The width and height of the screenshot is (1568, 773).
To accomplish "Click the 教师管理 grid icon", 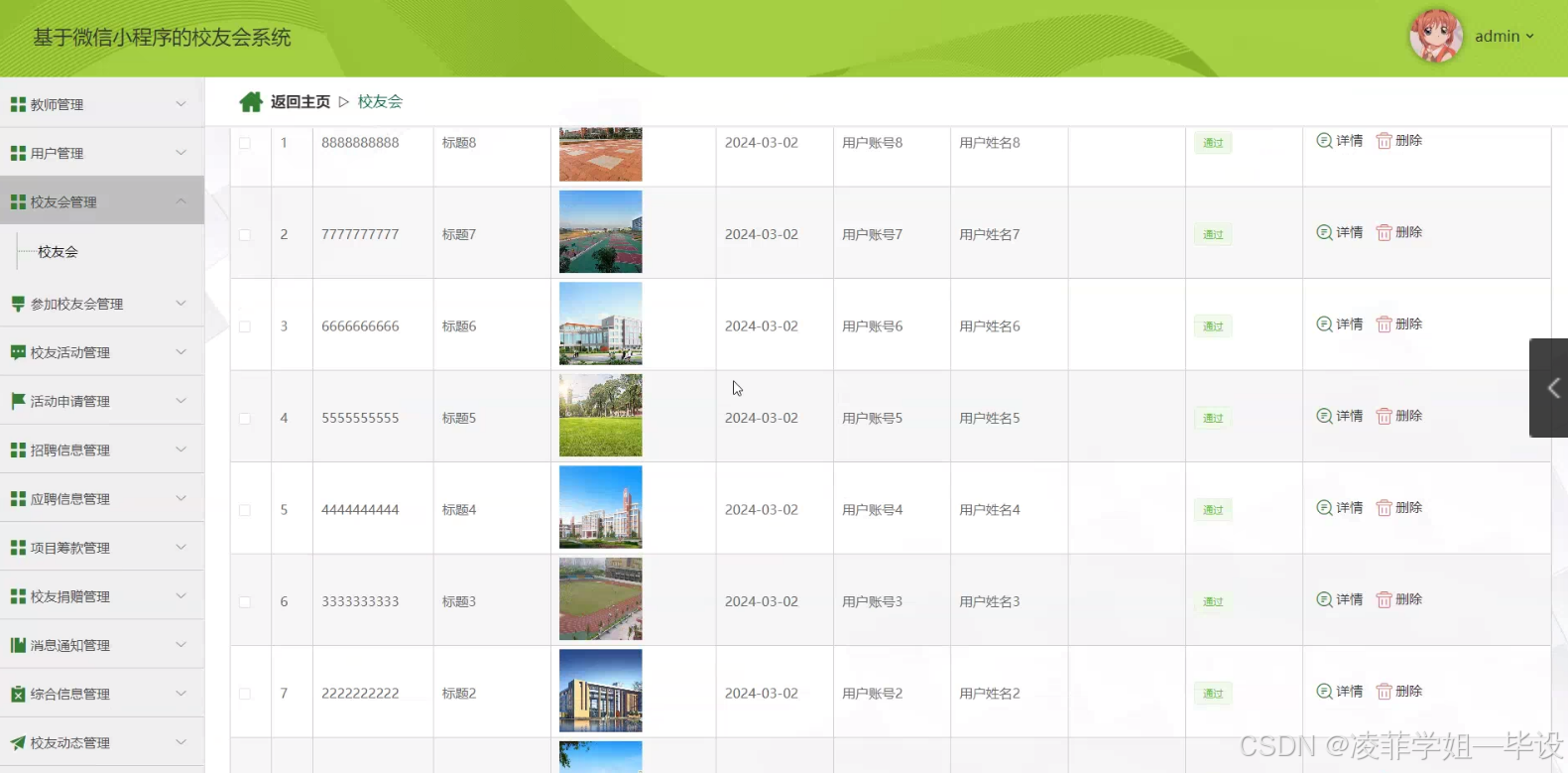I will [18, 104].
